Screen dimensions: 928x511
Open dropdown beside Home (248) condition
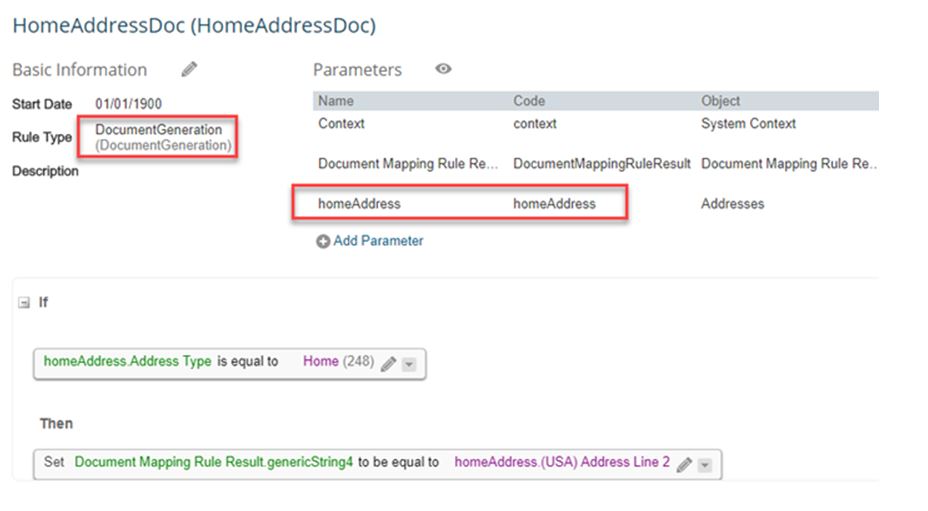[x=409, y=364]
